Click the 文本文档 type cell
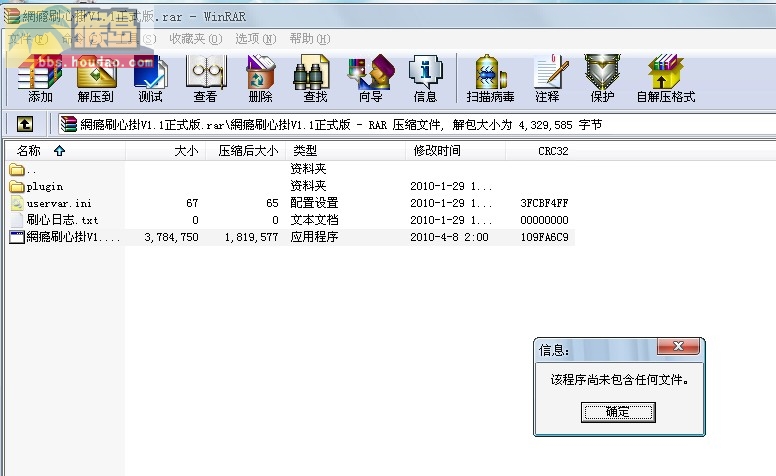776x476 pixels. (x=314, y=220)
